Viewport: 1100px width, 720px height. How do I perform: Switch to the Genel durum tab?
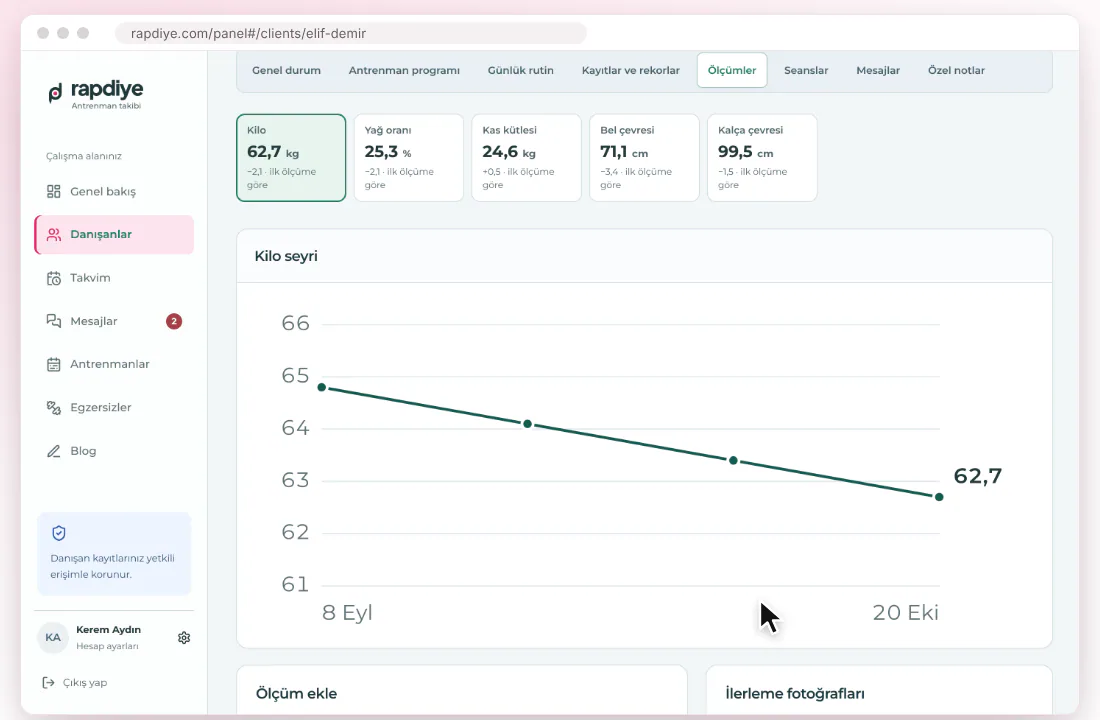click(286, 70)
